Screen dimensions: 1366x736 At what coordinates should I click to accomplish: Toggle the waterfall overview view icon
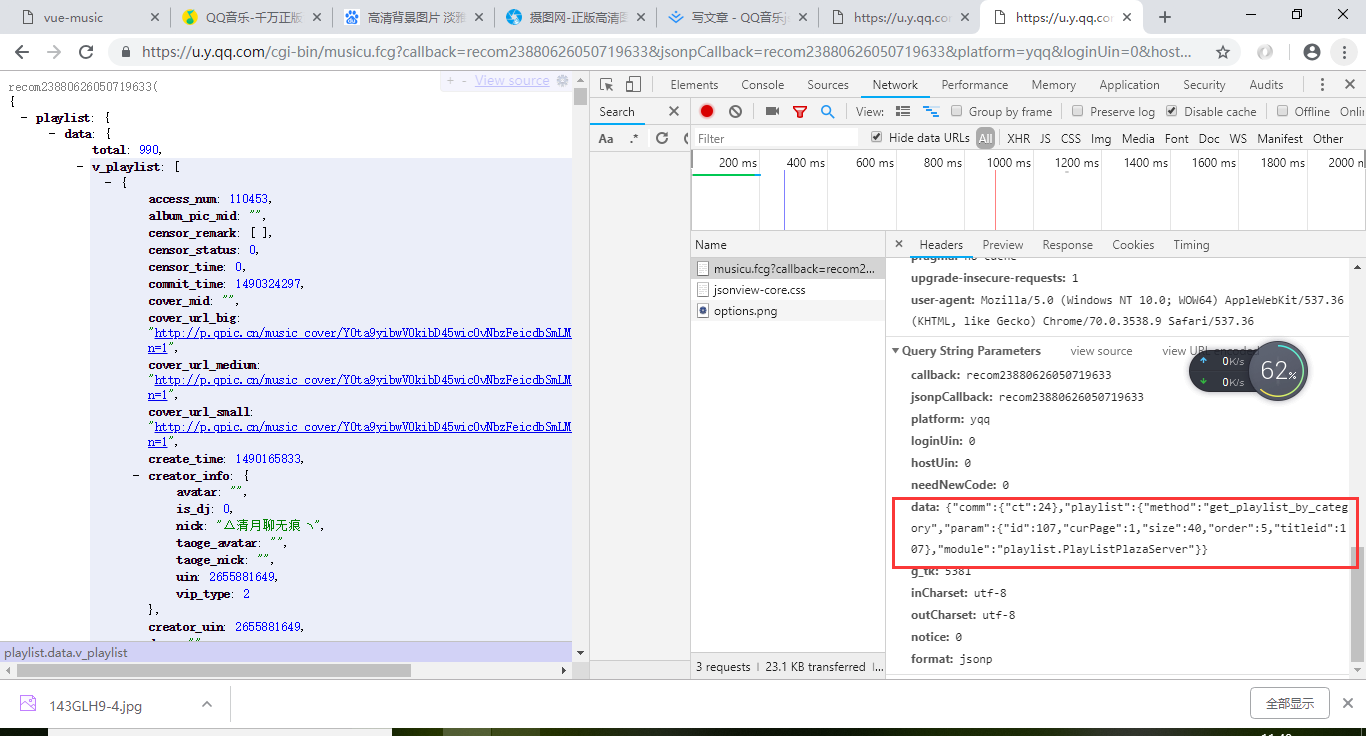click(931, 111)
